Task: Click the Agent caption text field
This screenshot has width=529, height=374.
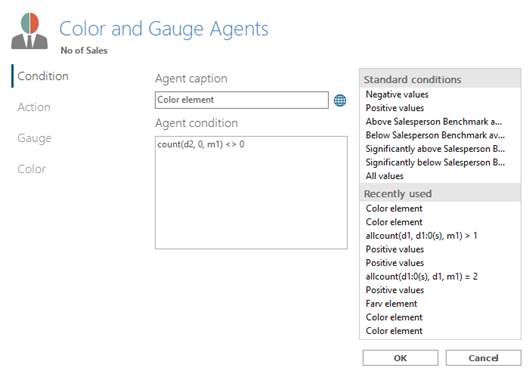Action: pos(242,100)
